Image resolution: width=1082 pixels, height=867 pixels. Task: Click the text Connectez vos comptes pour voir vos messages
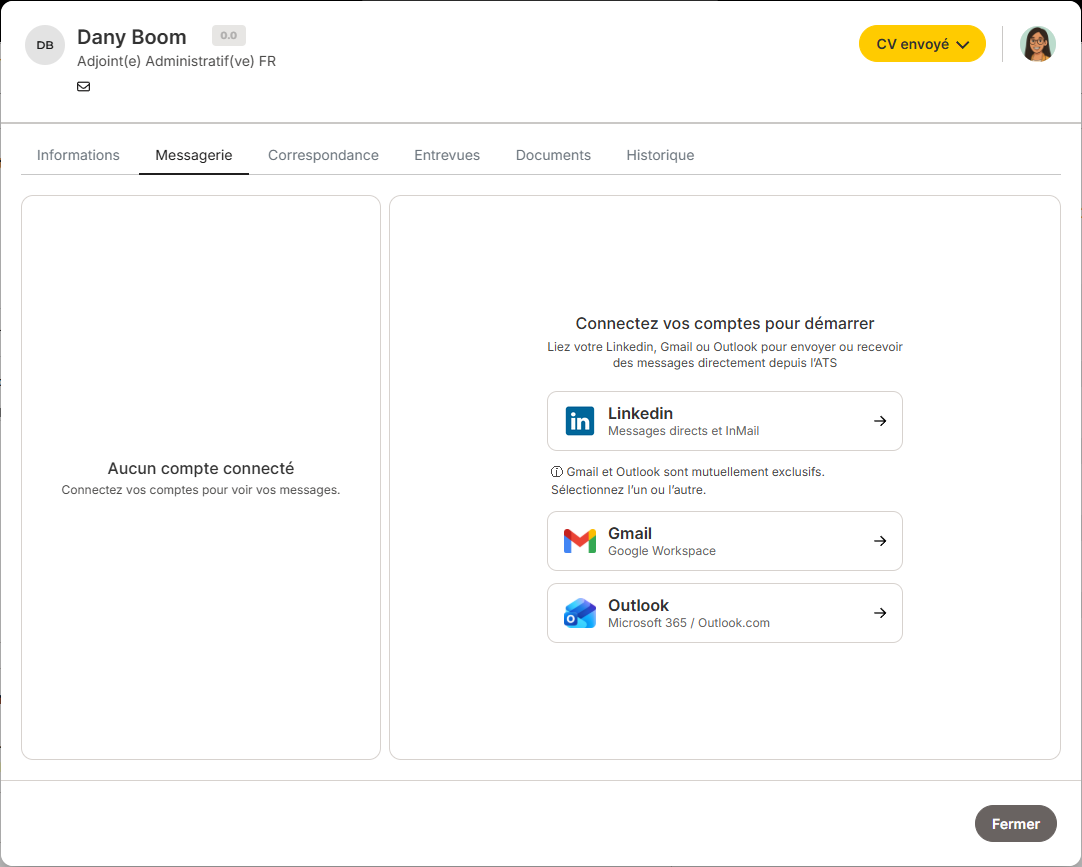pyautogui.click(x=201, y=490)
